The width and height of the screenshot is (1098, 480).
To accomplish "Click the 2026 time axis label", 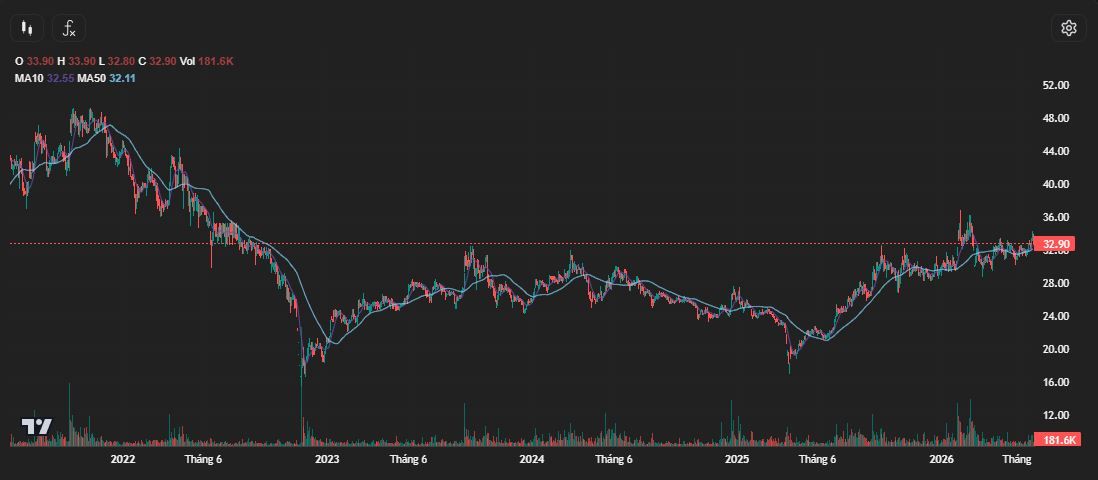I will tap(941, 460).
